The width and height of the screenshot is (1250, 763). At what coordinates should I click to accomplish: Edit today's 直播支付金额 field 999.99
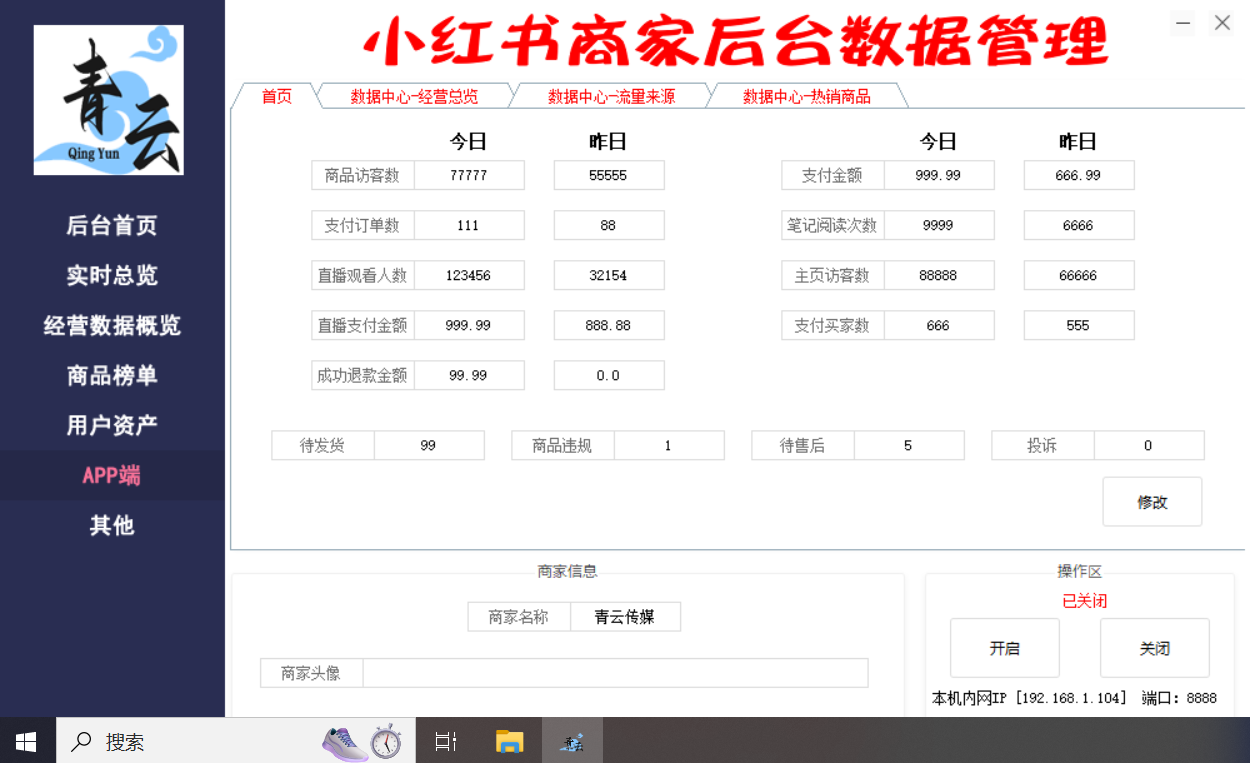pos(469,325)
